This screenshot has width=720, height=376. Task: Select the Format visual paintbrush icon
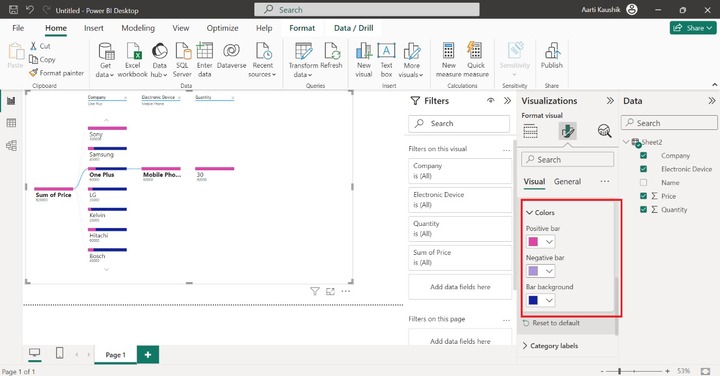[568, 131]
